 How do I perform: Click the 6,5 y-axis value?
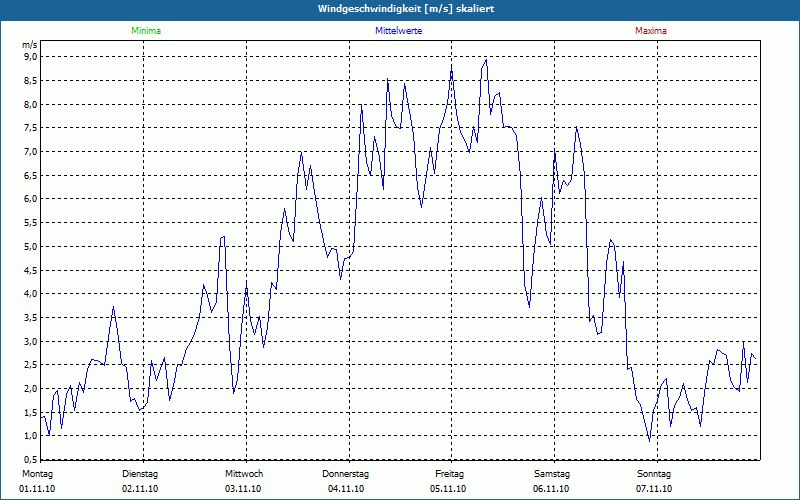[31, 175]
